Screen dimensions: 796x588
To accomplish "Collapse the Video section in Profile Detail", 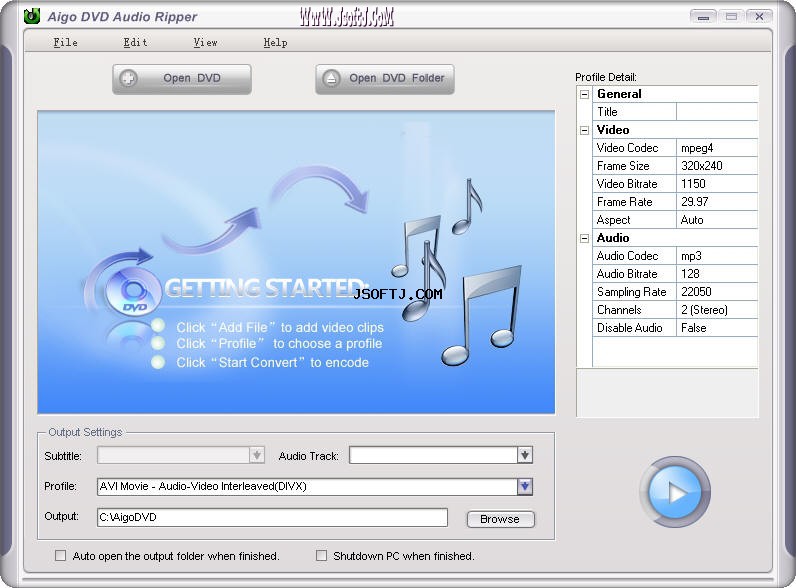I will [585, 130].
